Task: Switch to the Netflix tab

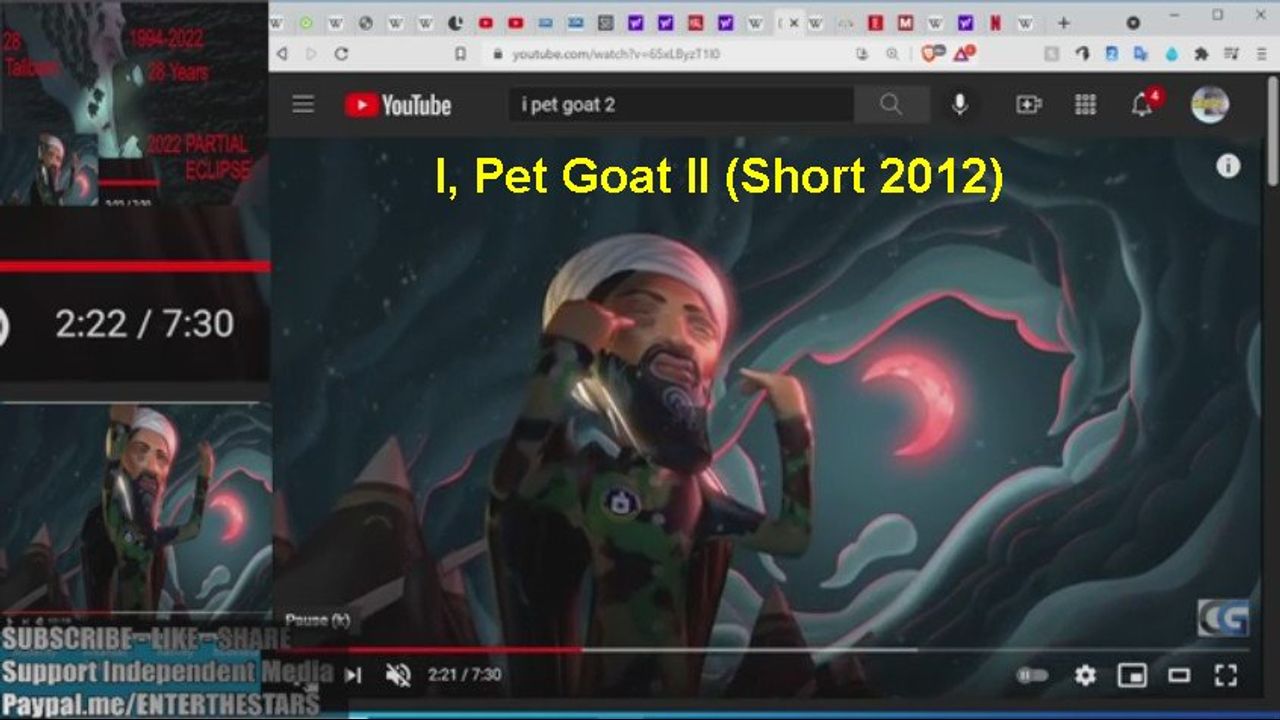Action: pos(995,23)
